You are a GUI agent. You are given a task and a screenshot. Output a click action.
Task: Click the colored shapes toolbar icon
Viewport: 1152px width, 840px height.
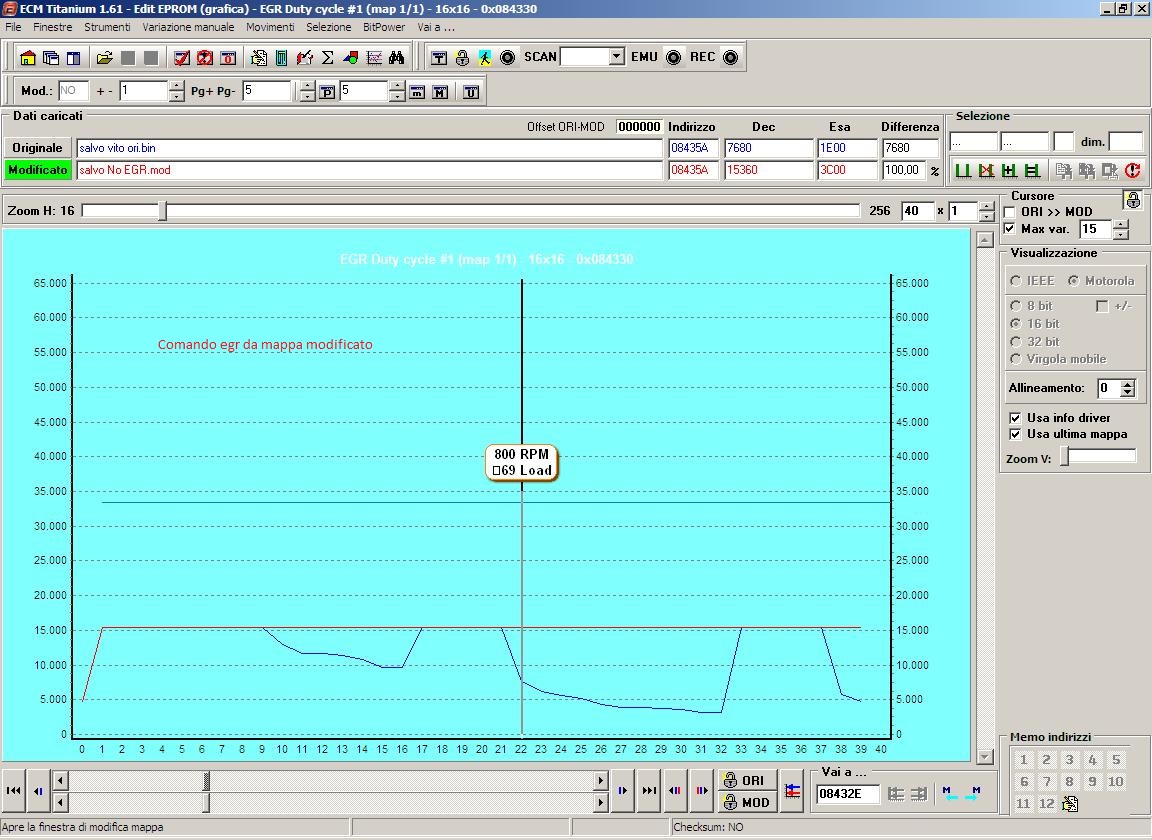tap(350, 57)
